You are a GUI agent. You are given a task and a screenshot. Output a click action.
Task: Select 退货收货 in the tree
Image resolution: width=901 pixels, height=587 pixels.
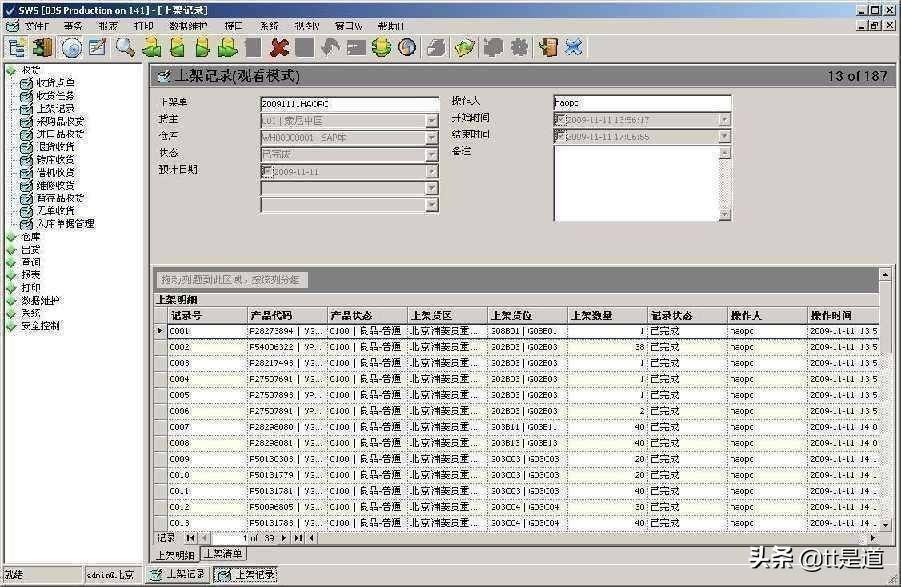tap(55, 146)
